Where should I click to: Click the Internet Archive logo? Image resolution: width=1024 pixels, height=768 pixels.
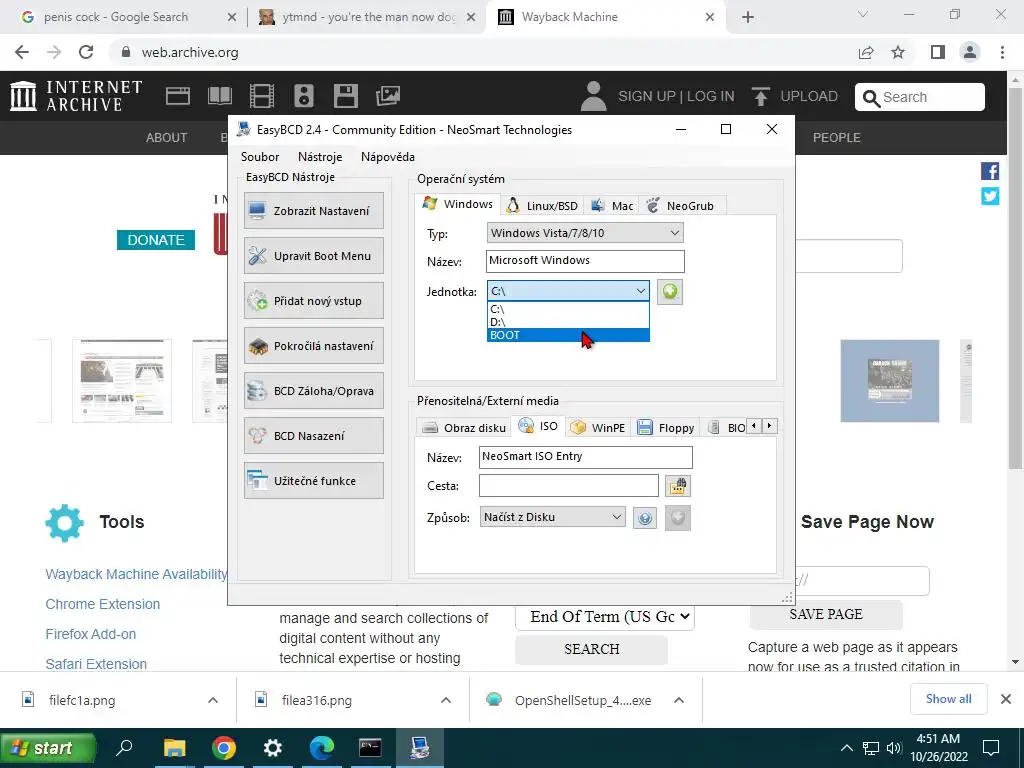(x=76, y=96)
